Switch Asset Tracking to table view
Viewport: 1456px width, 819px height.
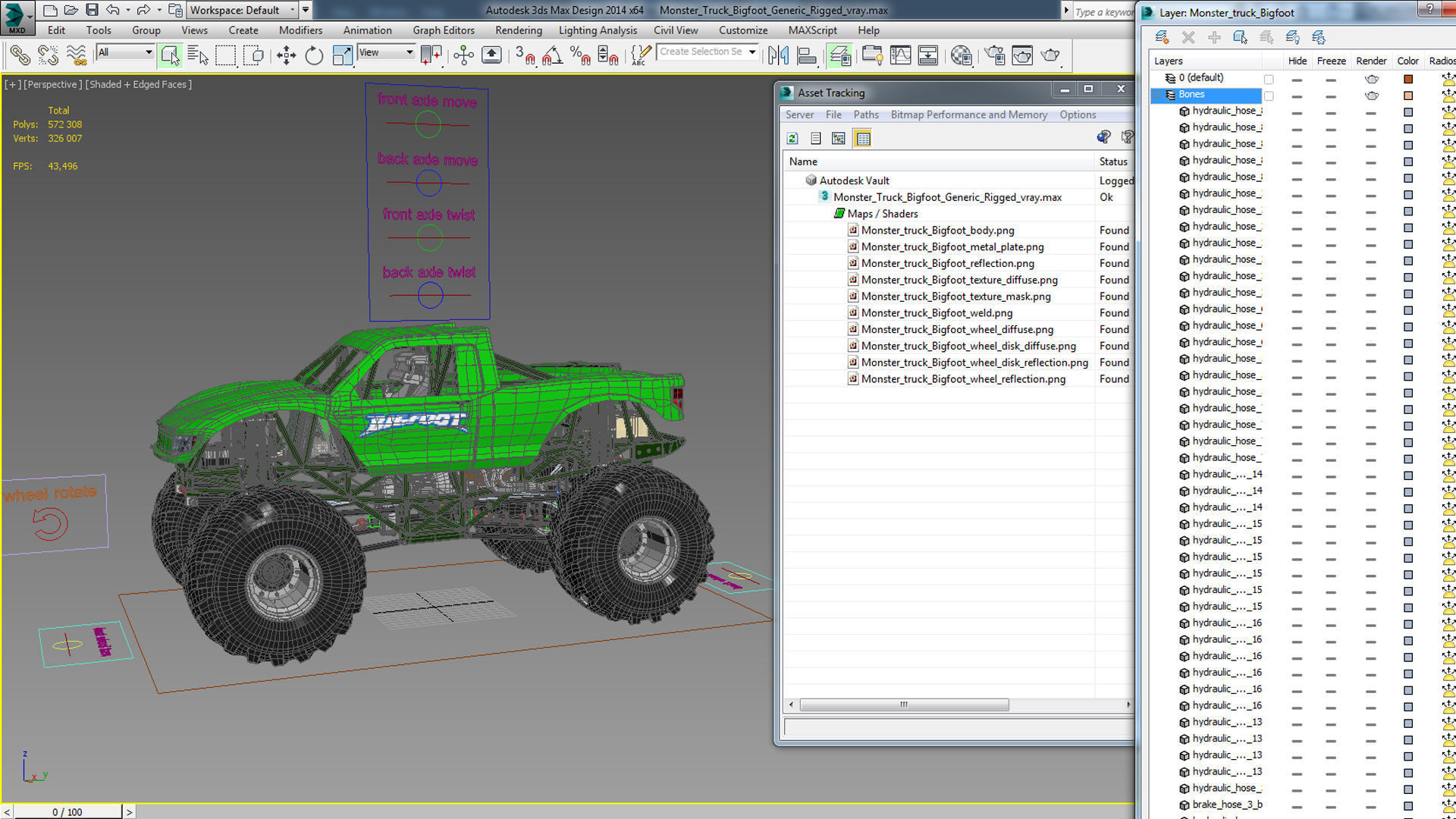[x=862, y=138]
